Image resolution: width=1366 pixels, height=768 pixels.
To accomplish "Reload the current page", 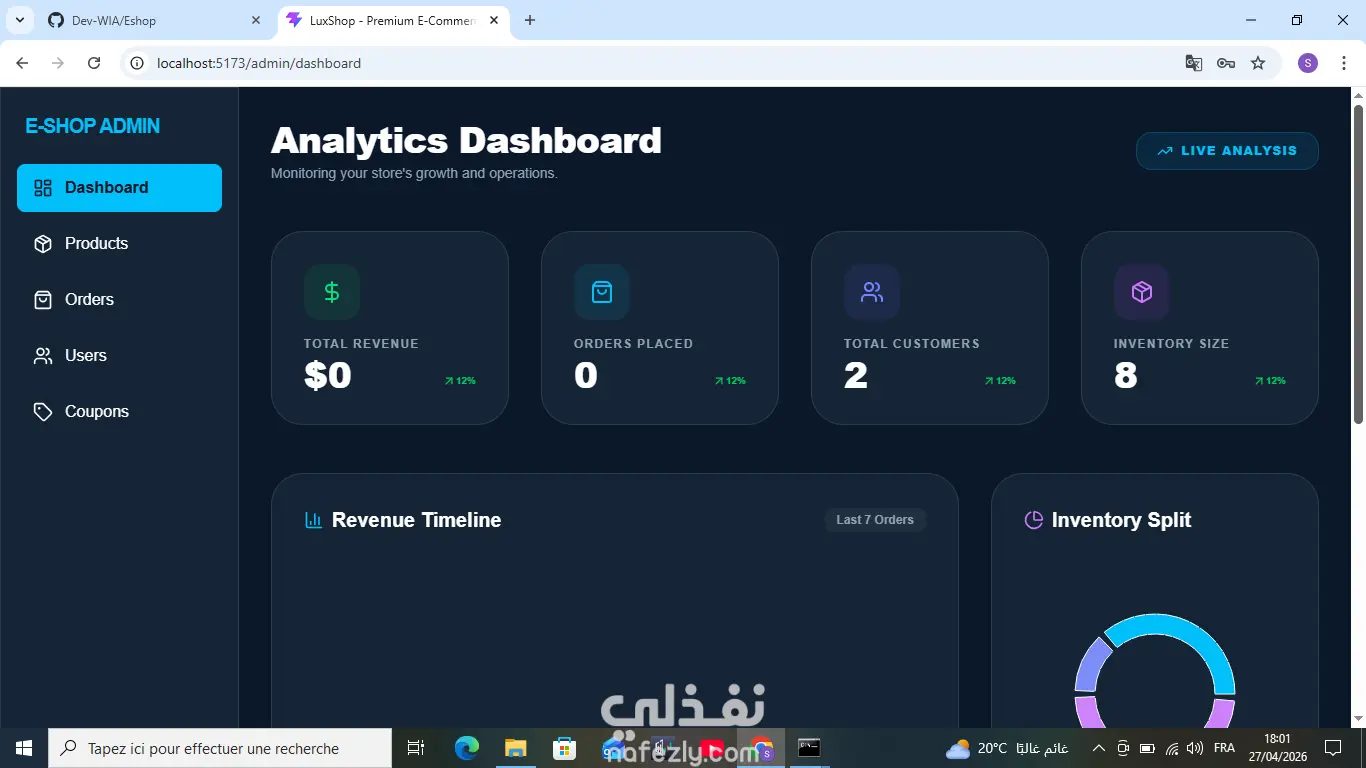I will [x=94, y=63].
